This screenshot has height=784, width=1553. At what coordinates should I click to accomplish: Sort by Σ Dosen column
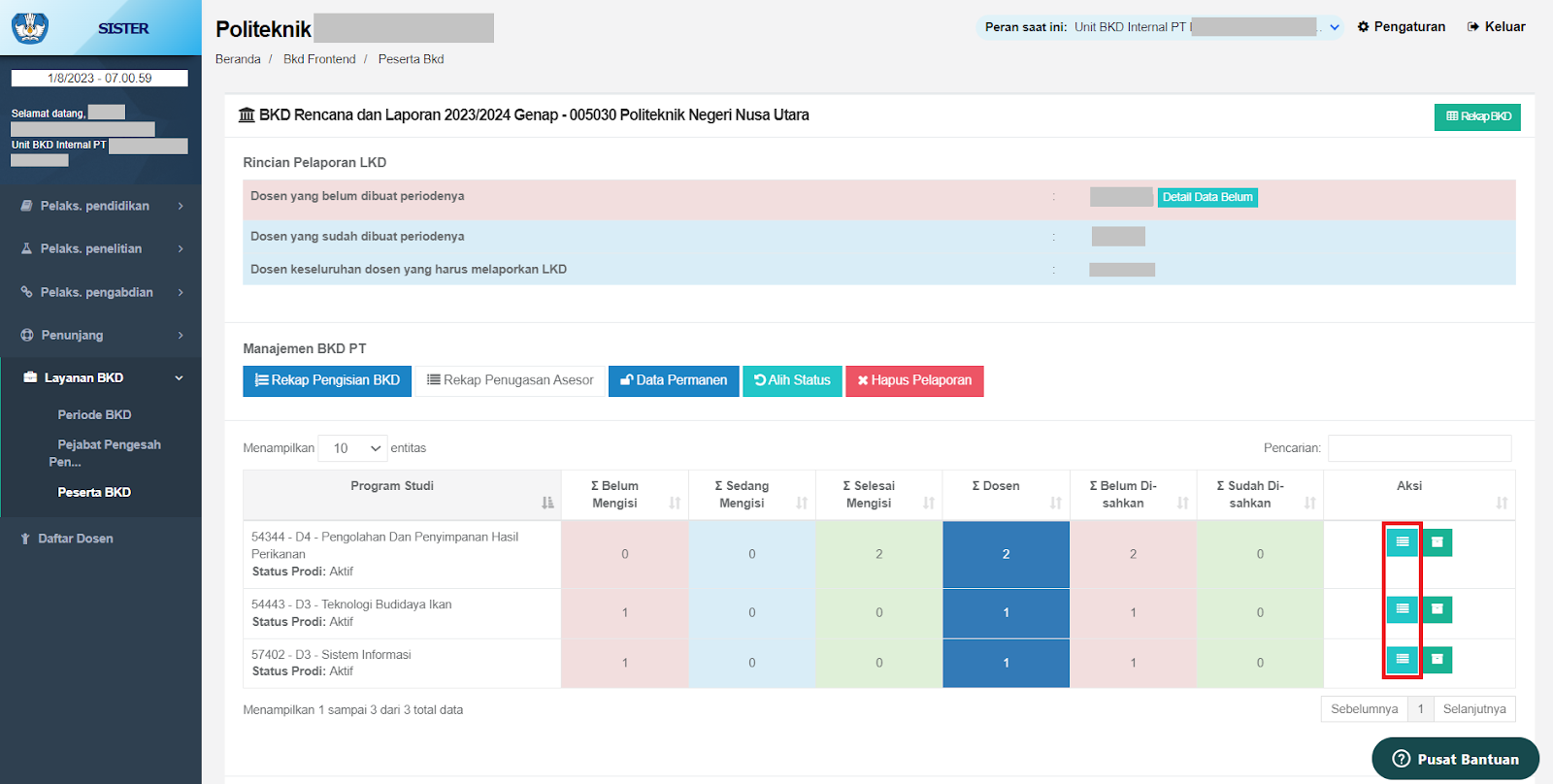1006,495
